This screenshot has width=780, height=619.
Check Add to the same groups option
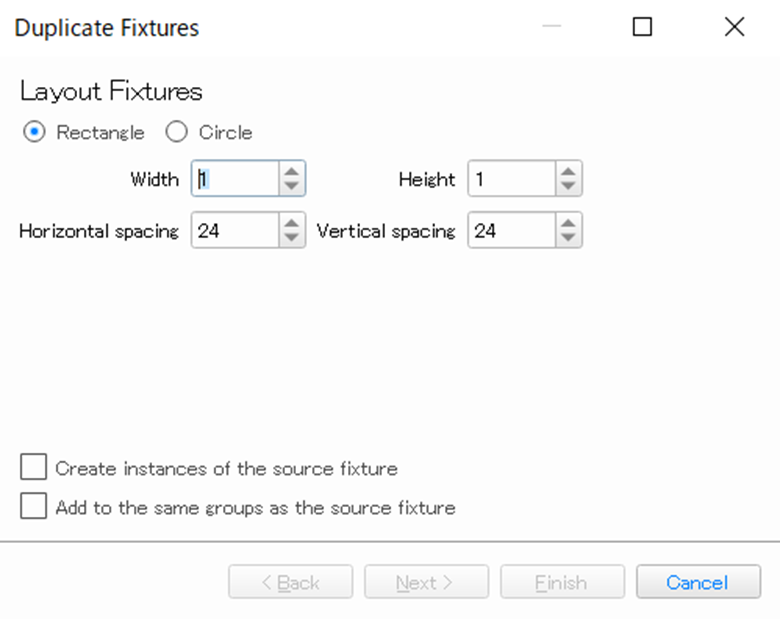34,507
